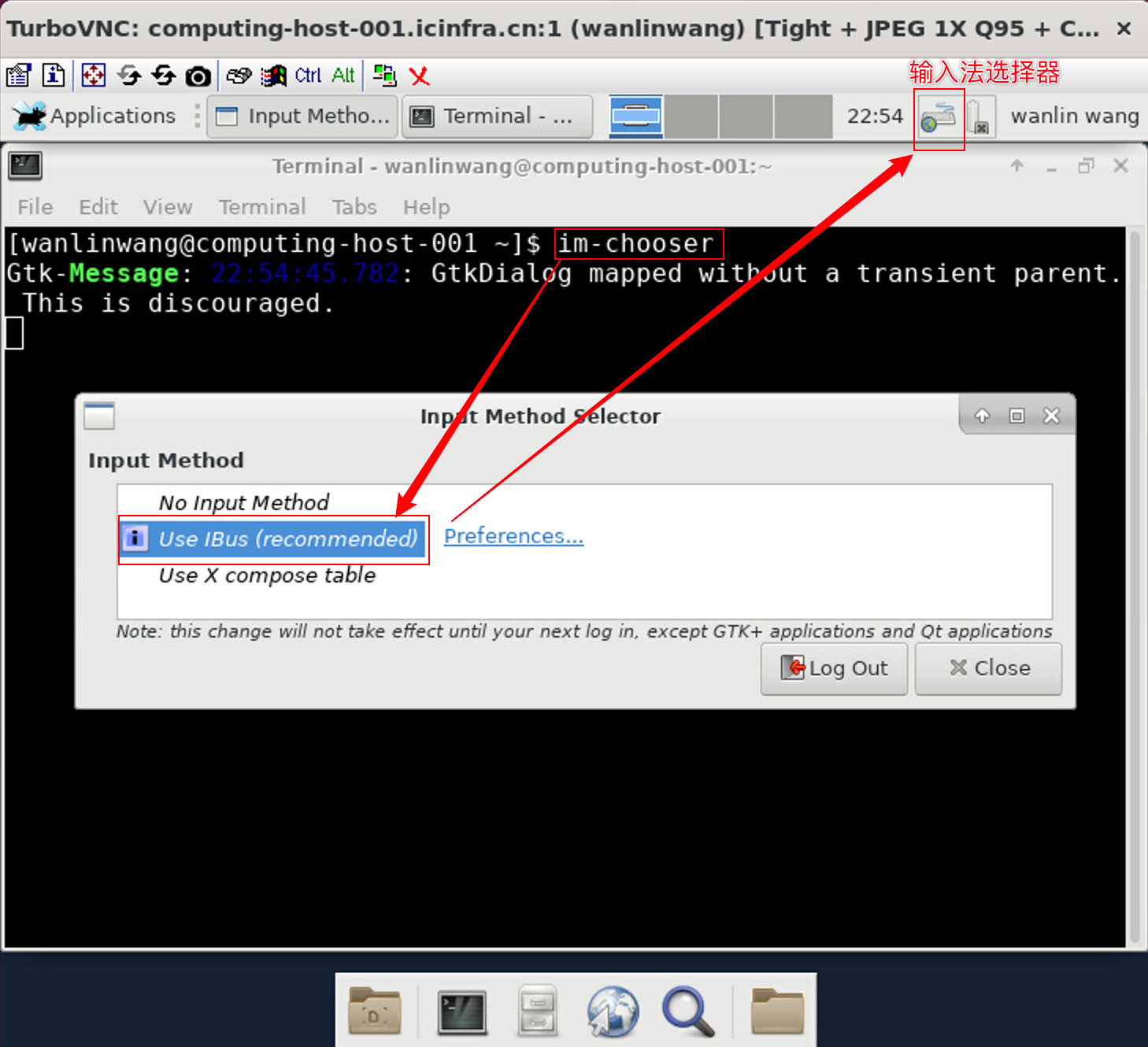Select Use IBus (recommended) option
This screenshot has height=1047, width=1148.
[x=288, y=539]
